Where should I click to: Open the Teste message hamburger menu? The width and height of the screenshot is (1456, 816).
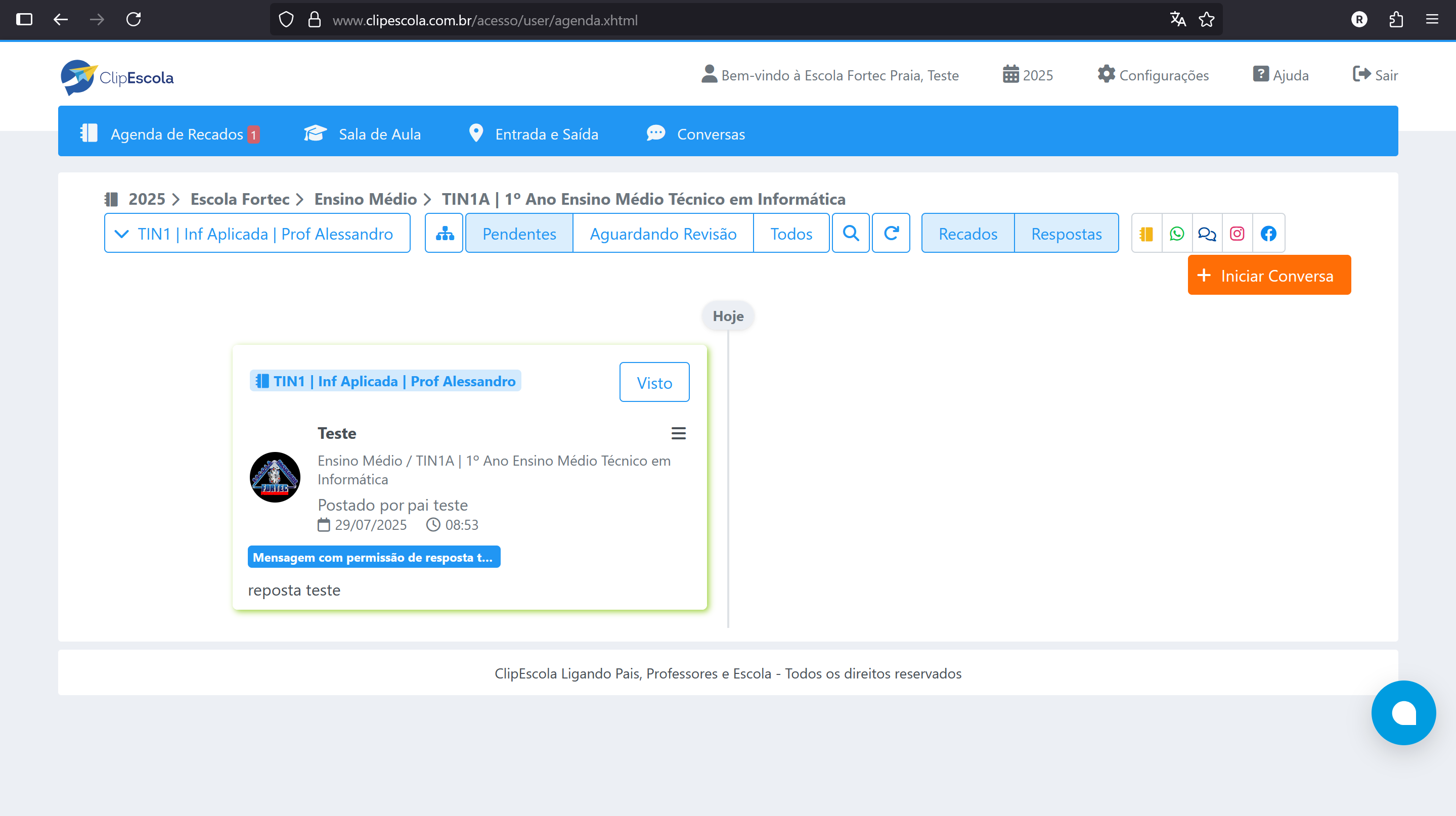click(x=678, y=433)
